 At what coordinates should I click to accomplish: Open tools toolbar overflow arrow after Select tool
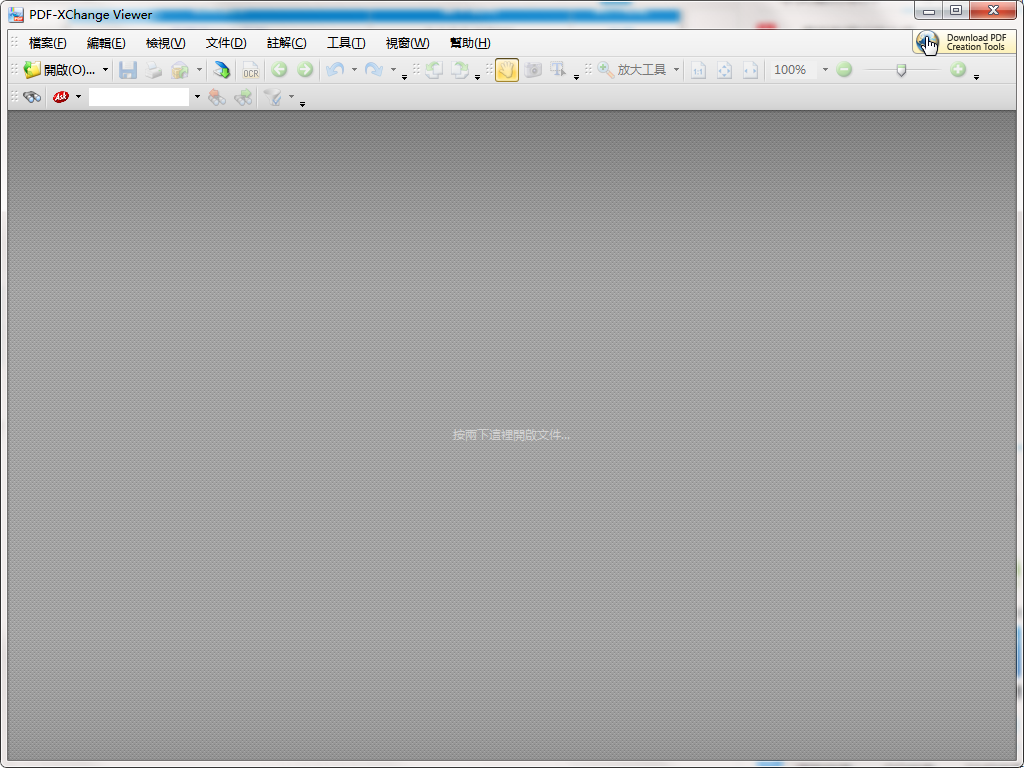(x=576, y=78)
